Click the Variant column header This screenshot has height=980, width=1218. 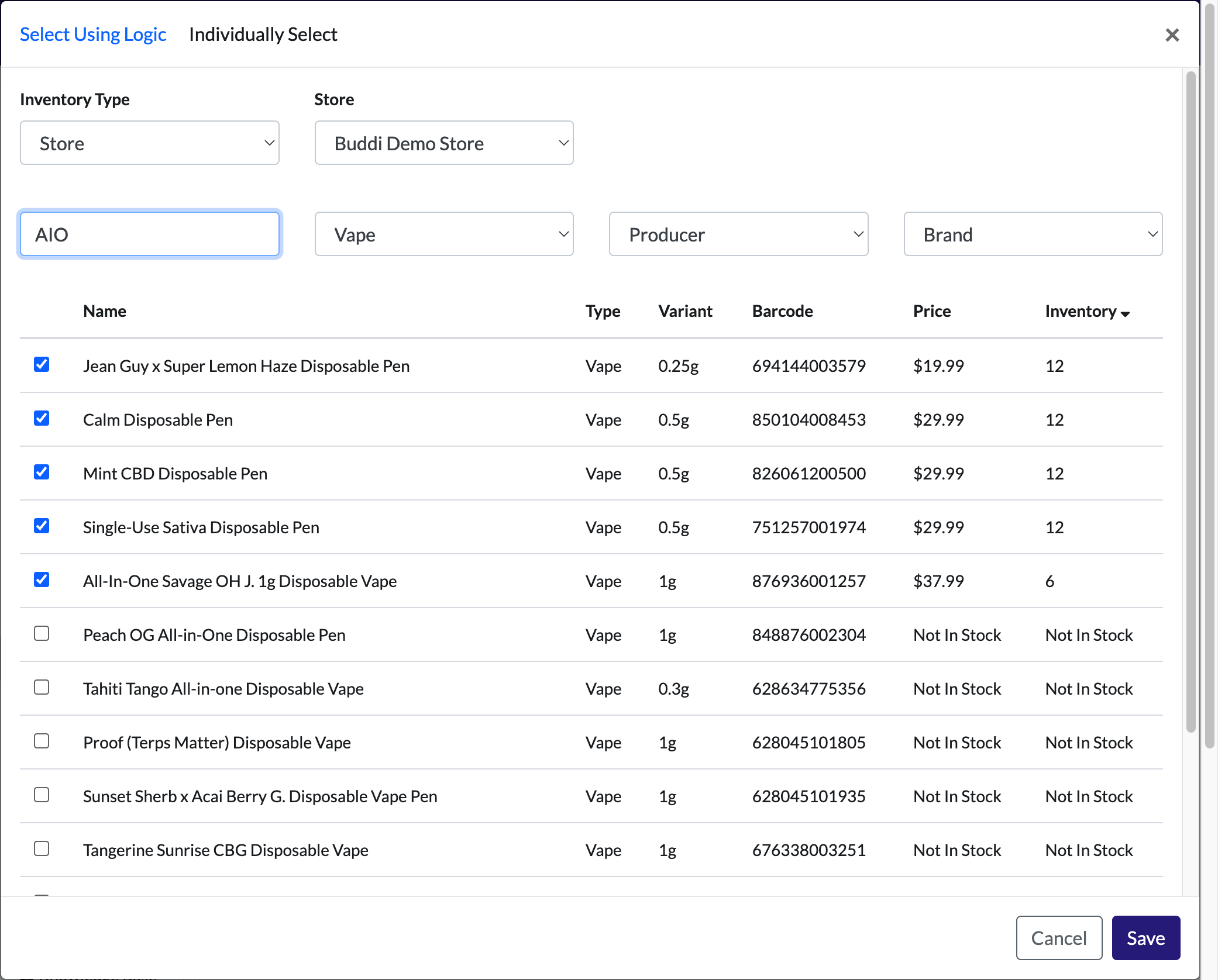pos(685,311)
